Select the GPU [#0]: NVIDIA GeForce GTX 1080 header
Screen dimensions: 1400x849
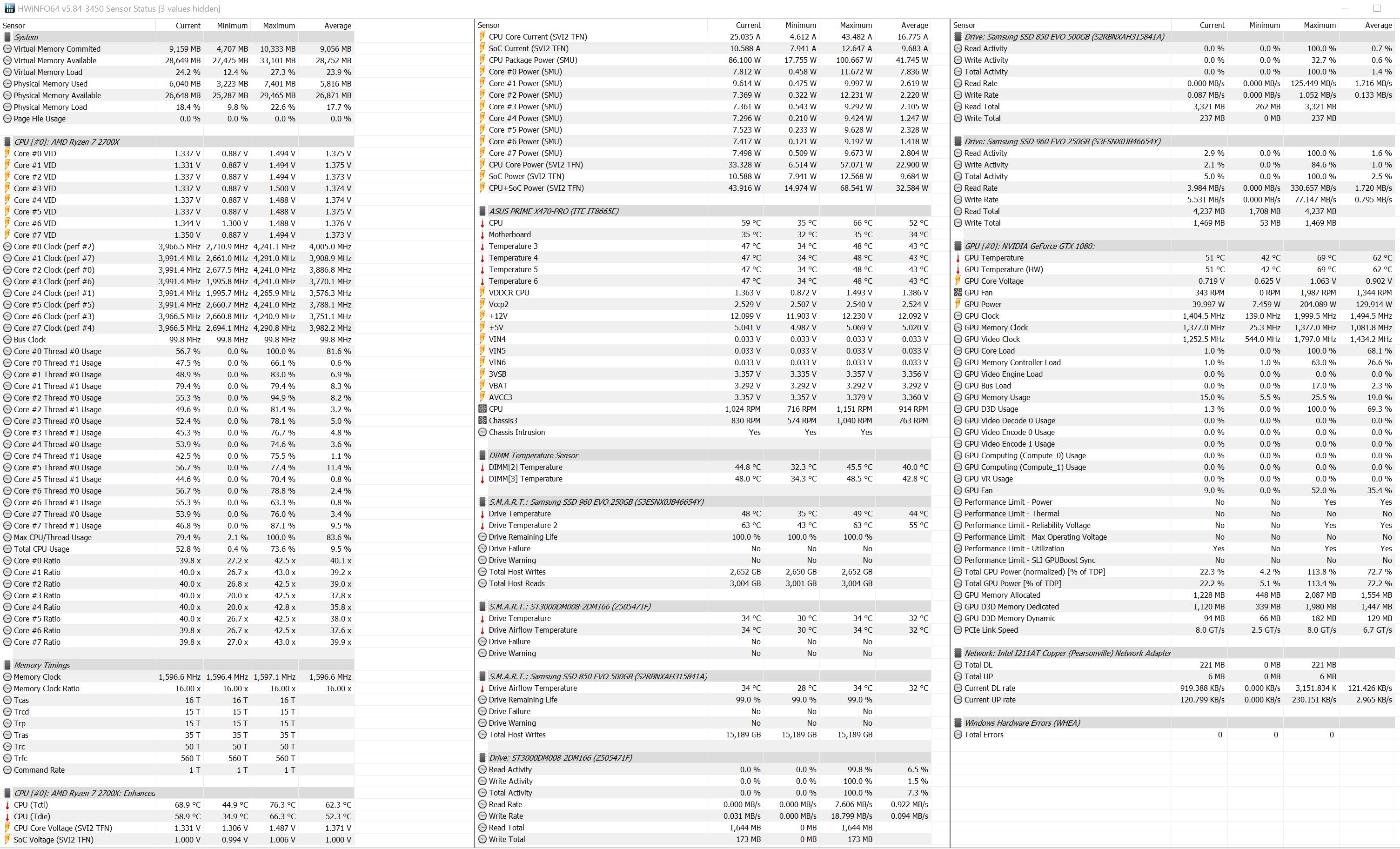[1174, 246]
